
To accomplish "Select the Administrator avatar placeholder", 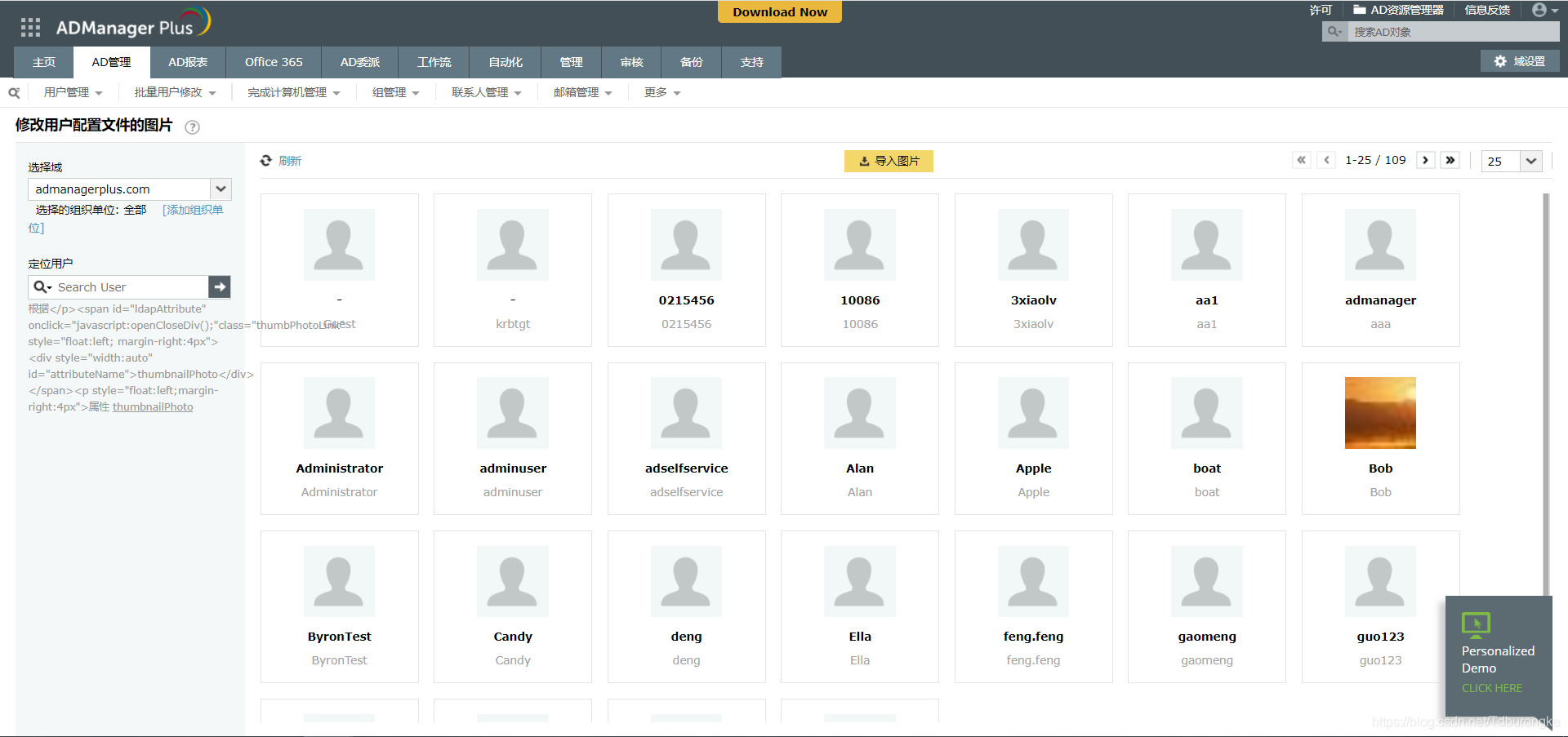I will click(x=339, y=413).
